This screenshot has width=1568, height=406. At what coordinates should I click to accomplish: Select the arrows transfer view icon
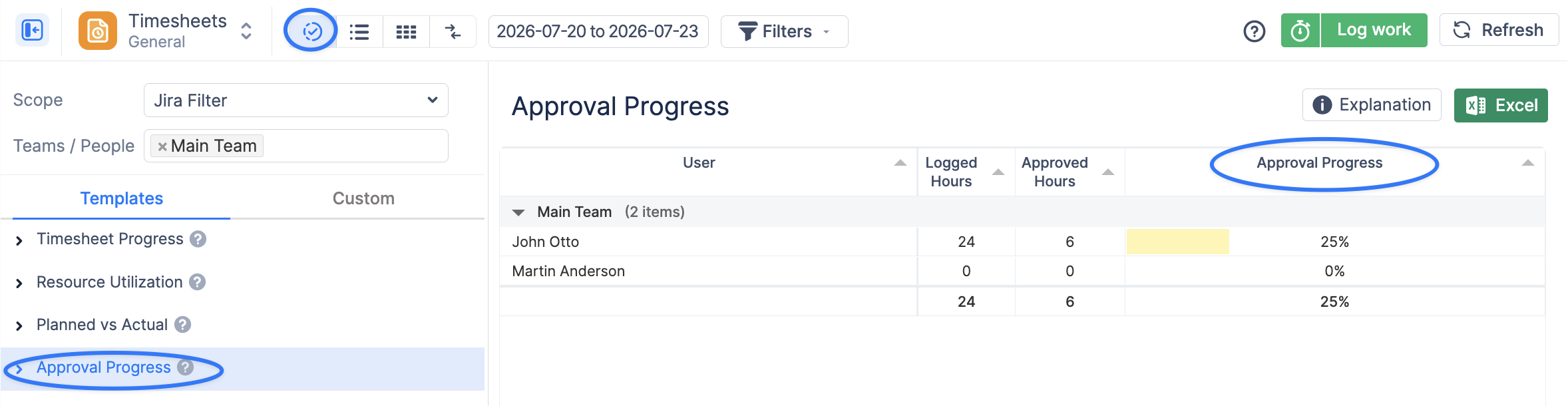453,31
